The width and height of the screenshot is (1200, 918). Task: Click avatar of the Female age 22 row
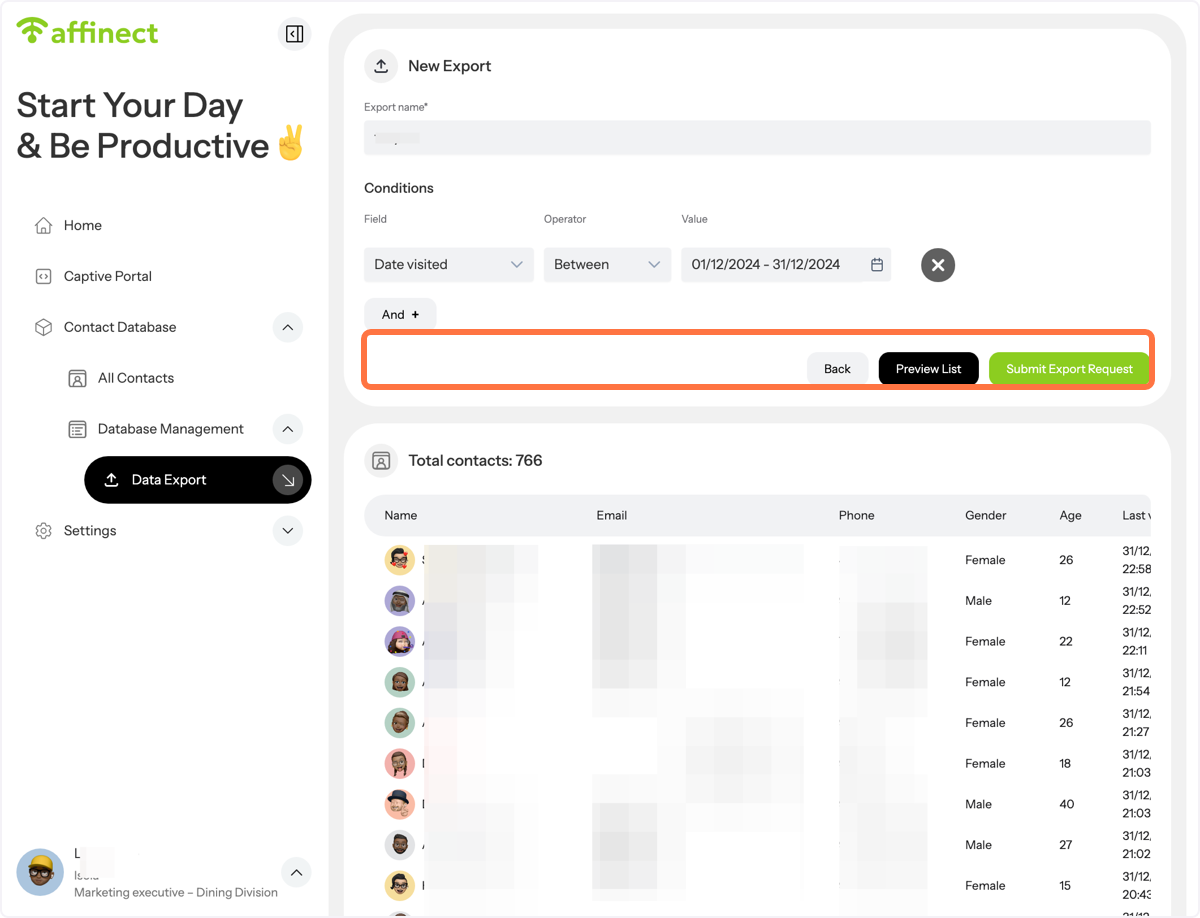pyautogui.click(x=400, y=641)
